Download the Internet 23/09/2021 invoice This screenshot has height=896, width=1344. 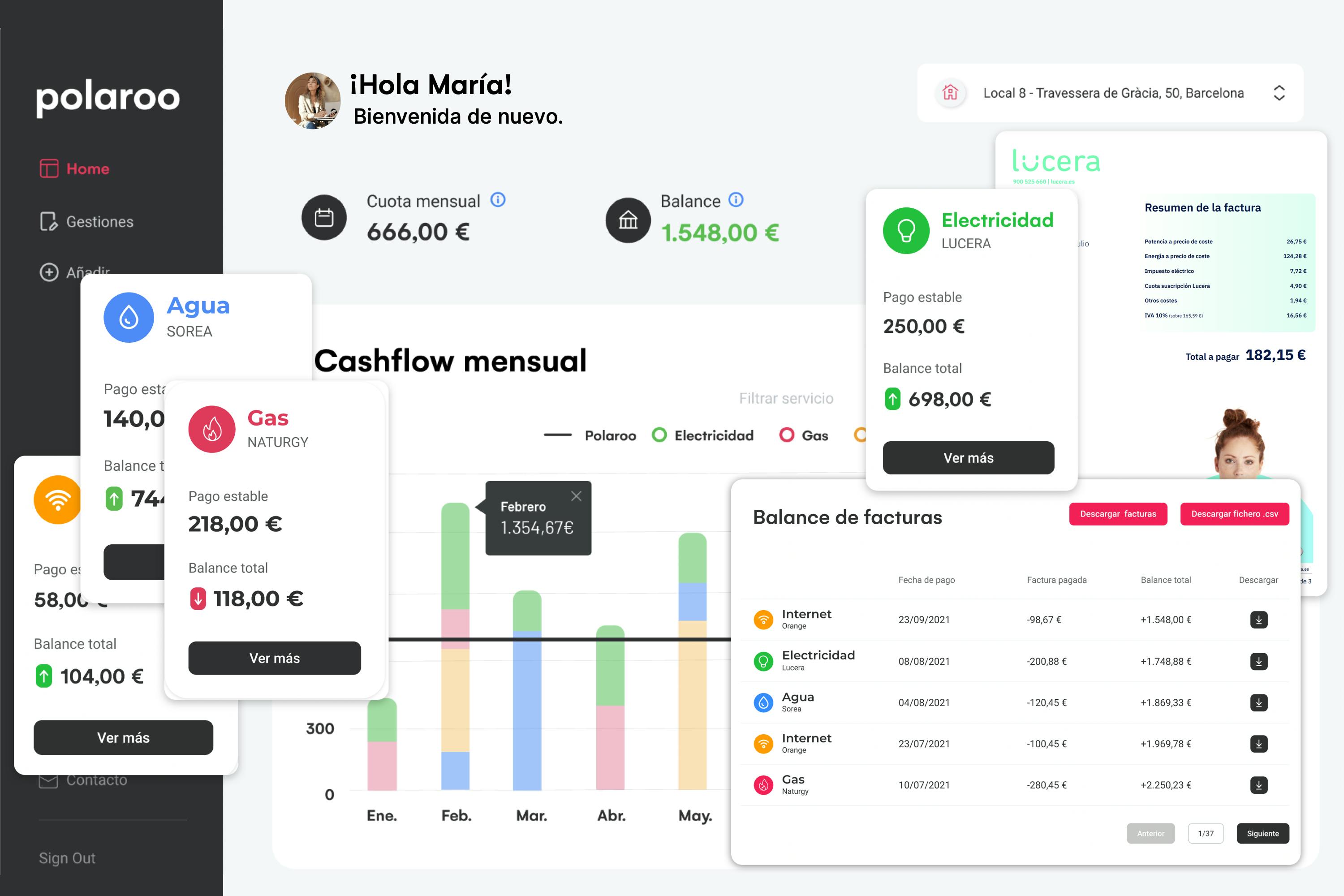tap(1258, 620)
